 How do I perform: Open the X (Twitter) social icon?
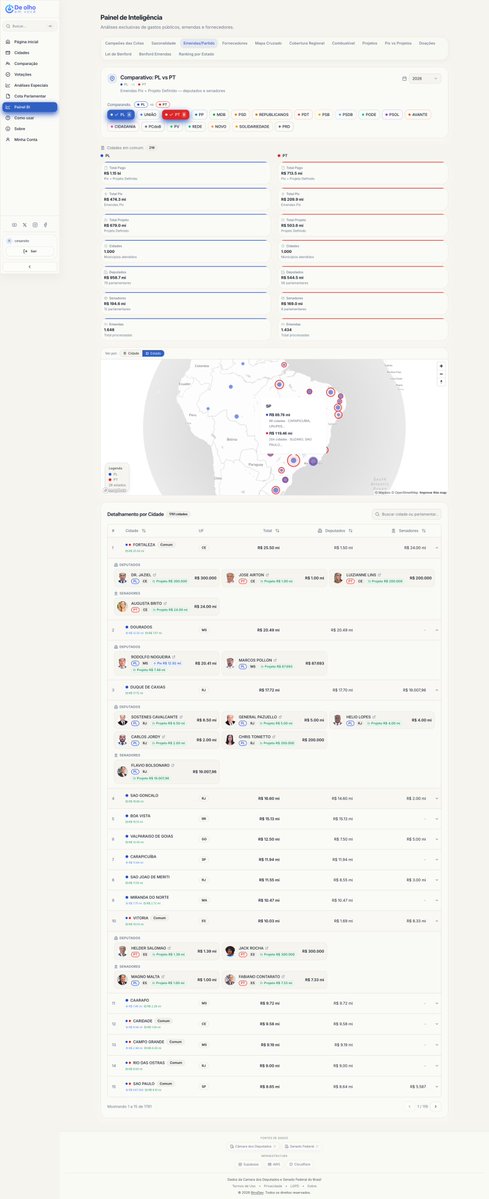[24, 225]
